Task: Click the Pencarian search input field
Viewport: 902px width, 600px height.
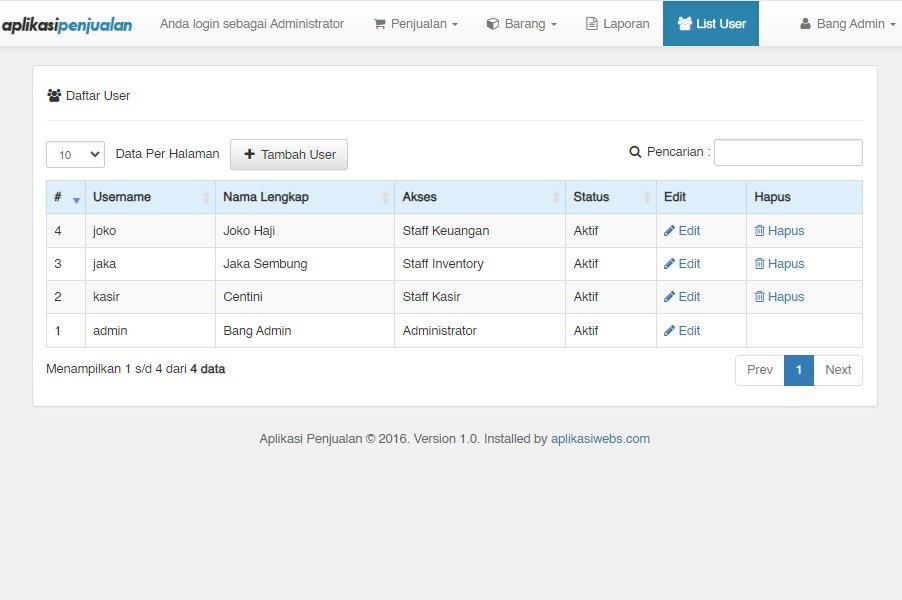Action: [x=788, y=152]
